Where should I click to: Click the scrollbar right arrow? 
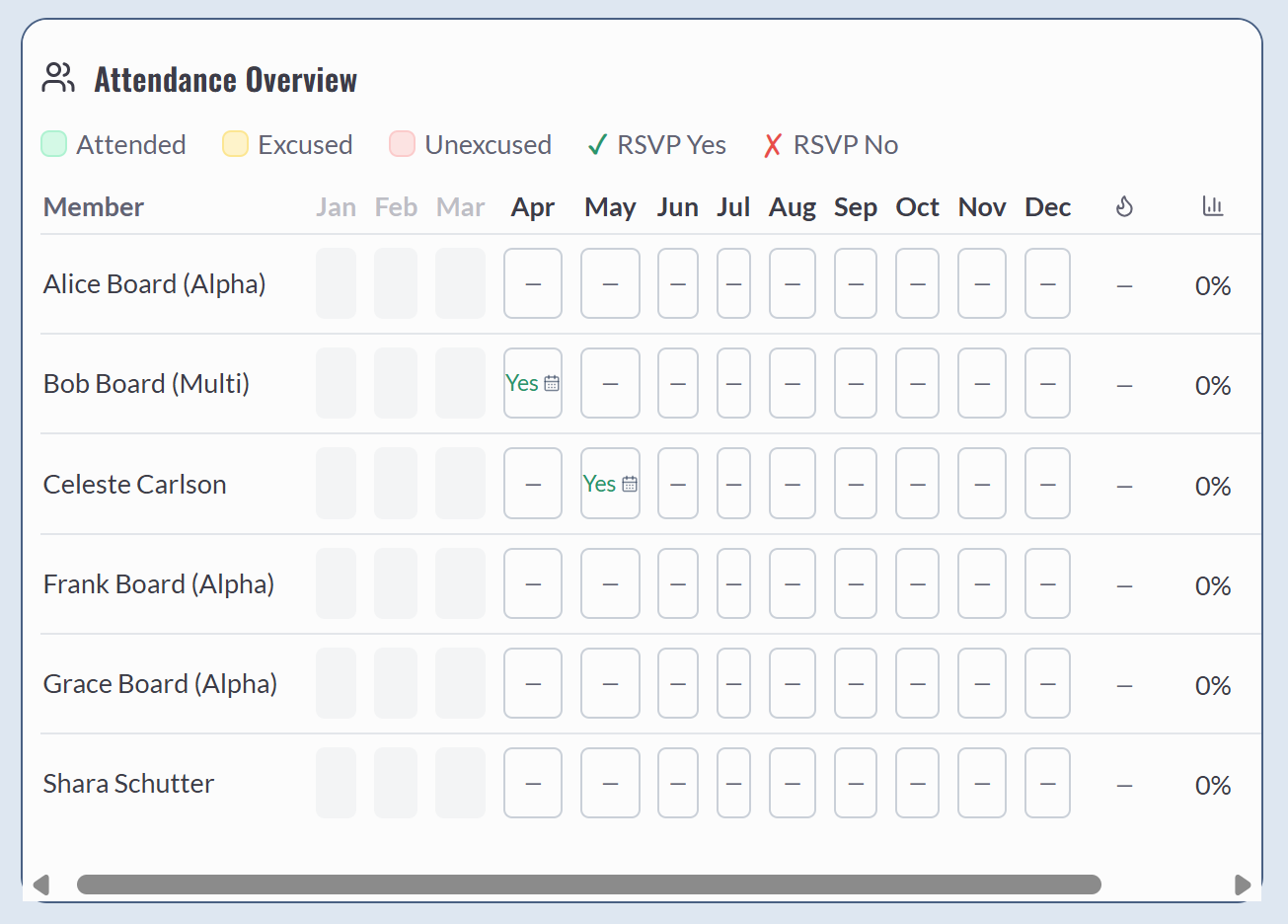(x=1243, y=885)
